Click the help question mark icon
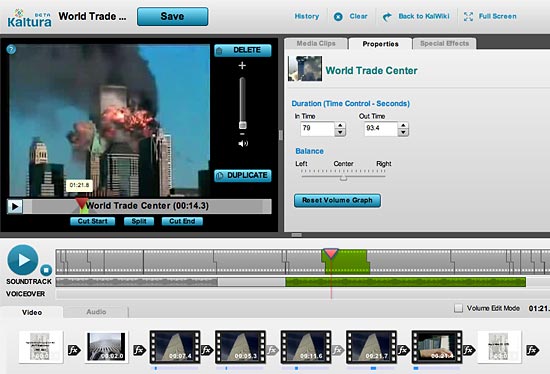The height and width of the screenshot is (374, 550). click(x=11, y=49)
